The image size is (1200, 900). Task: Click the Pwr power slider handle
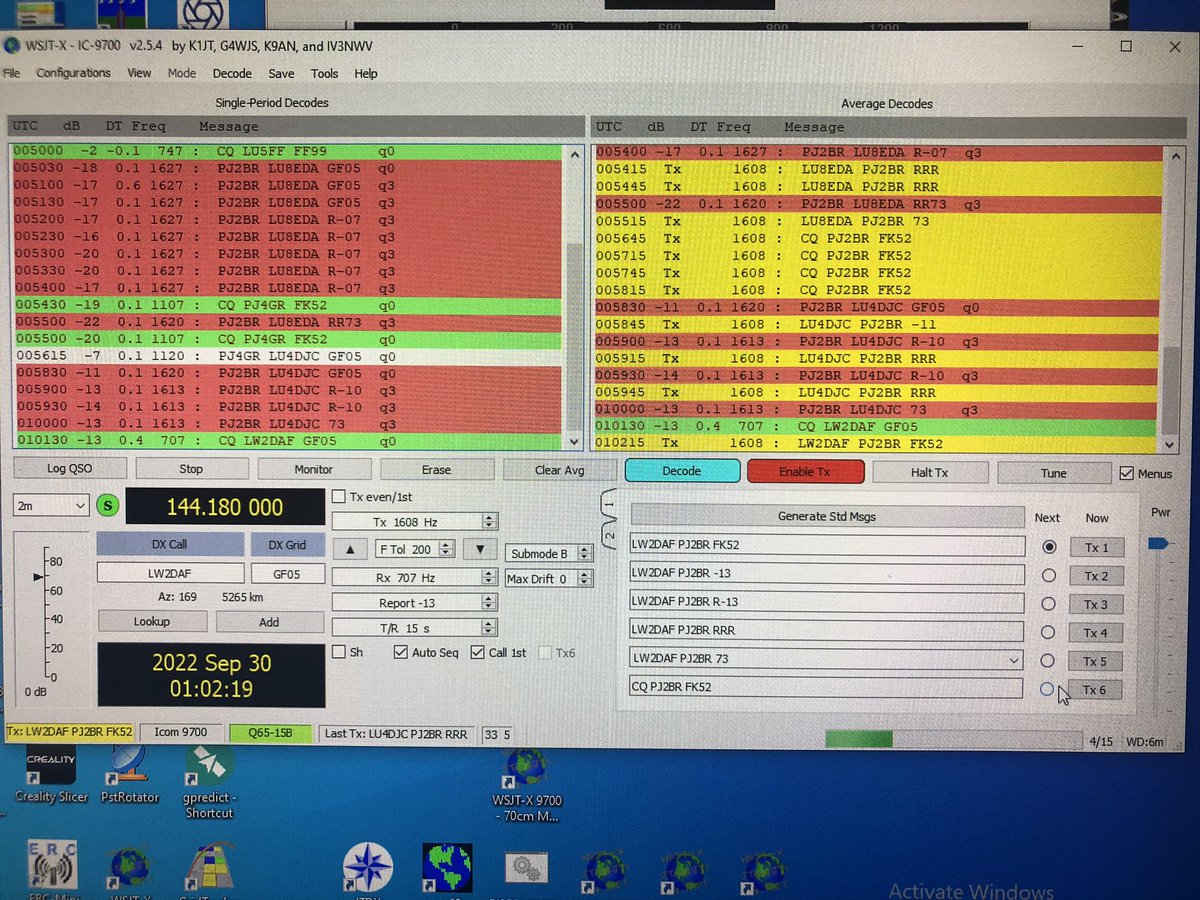(1157, 543)
